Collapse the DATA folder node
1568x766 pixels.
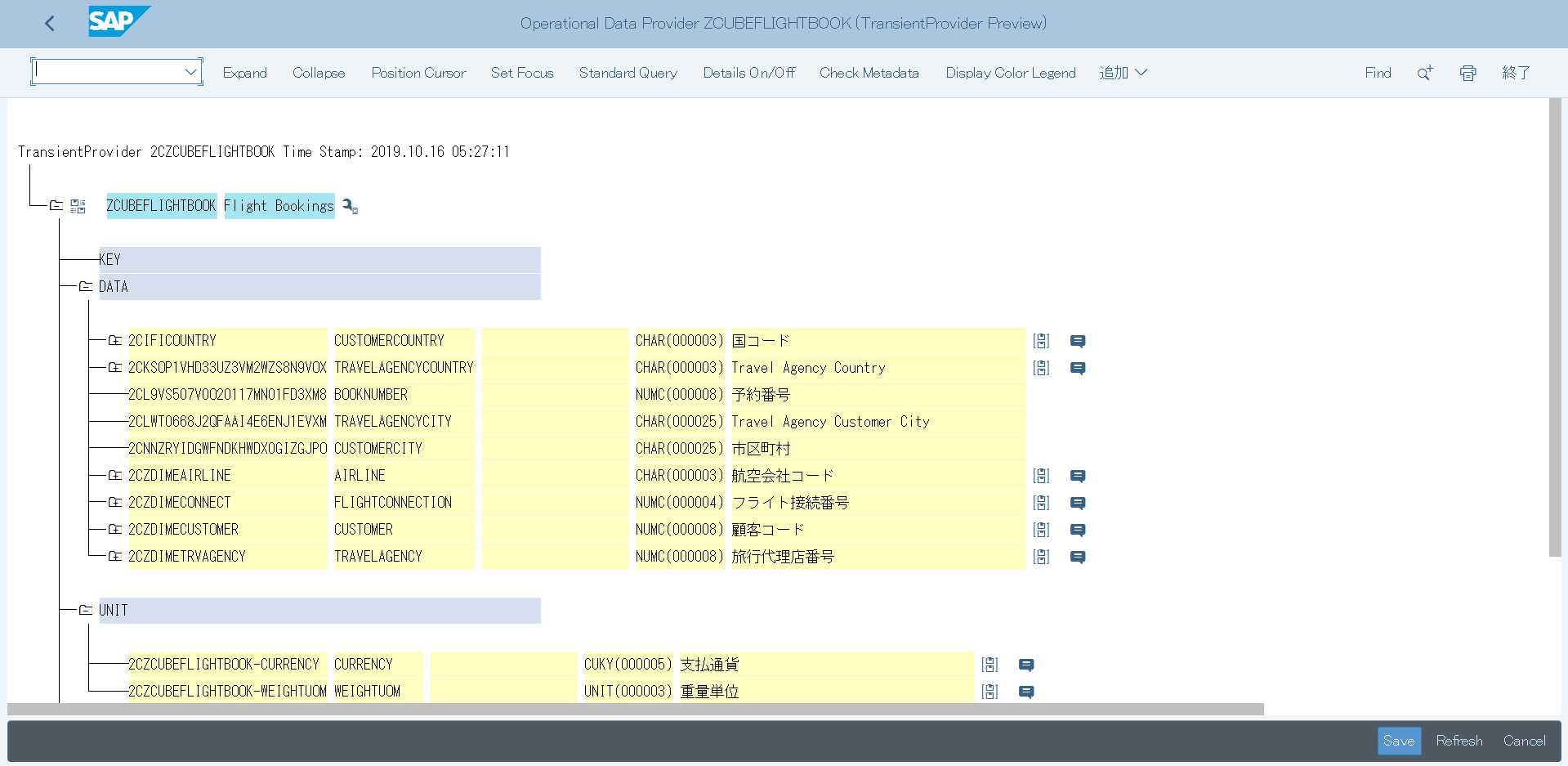click(85, 286)
